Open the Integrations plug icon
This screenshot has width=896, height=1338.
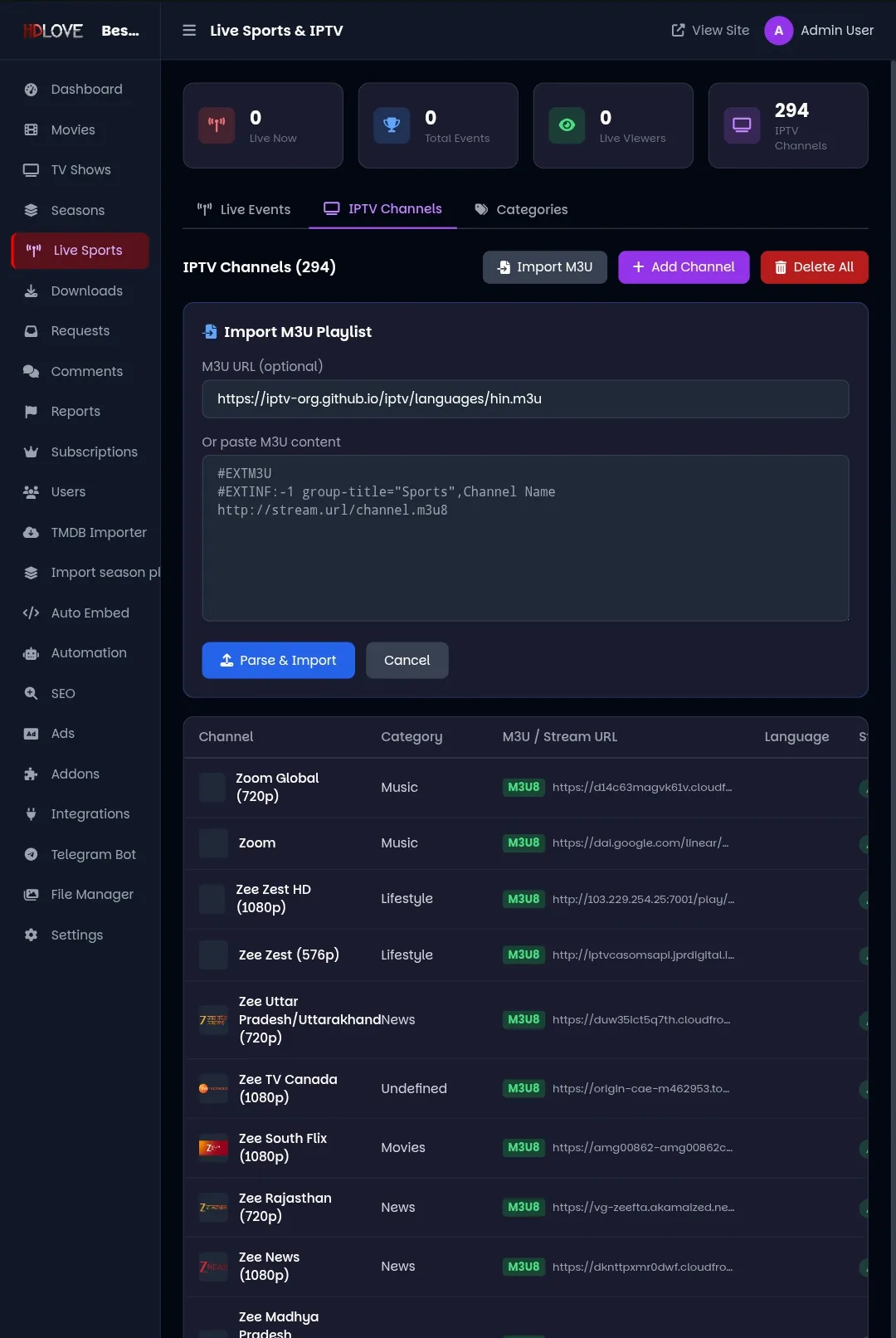[31, 814]
